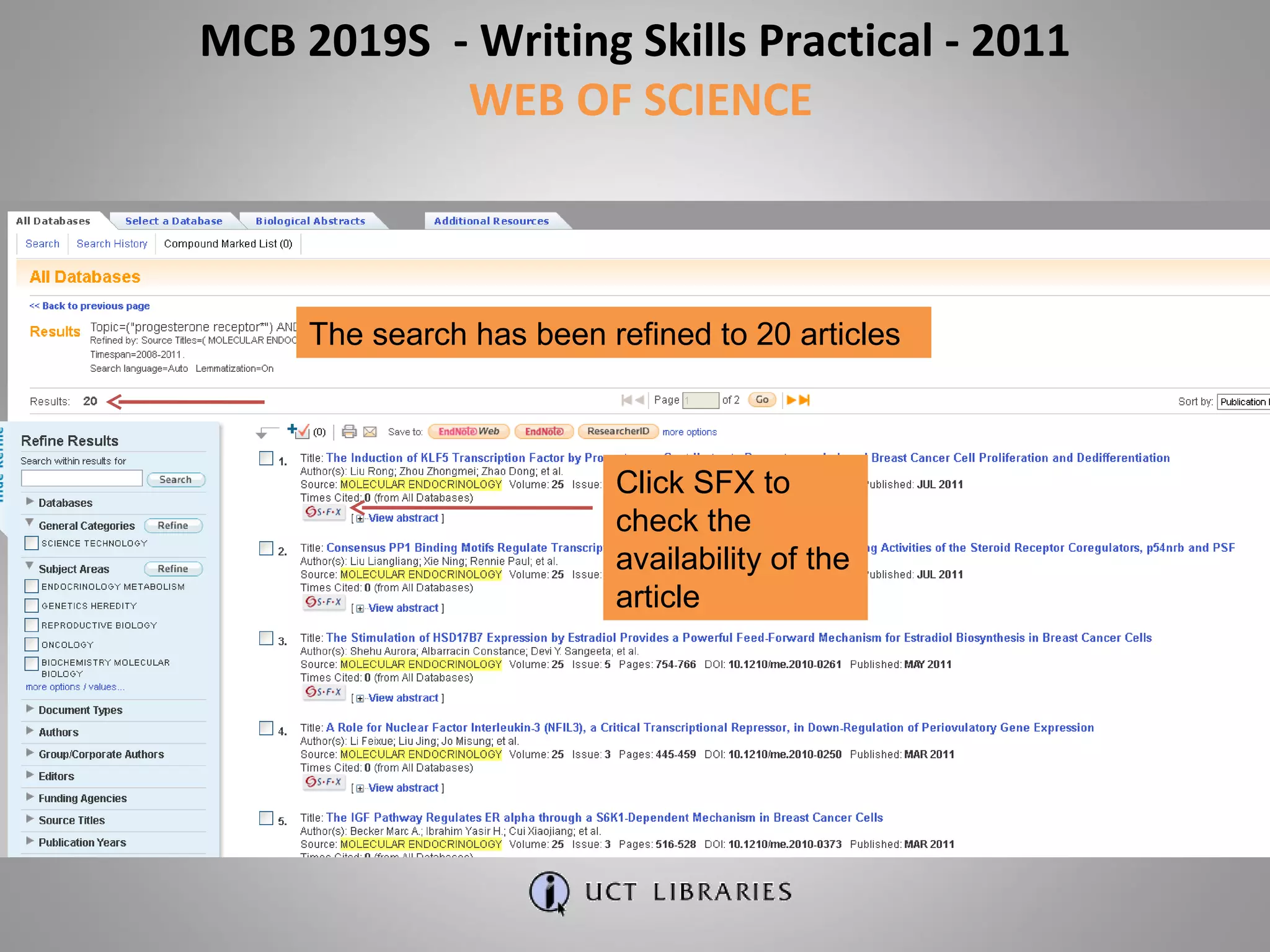Expand the Publication Years section

30,841
